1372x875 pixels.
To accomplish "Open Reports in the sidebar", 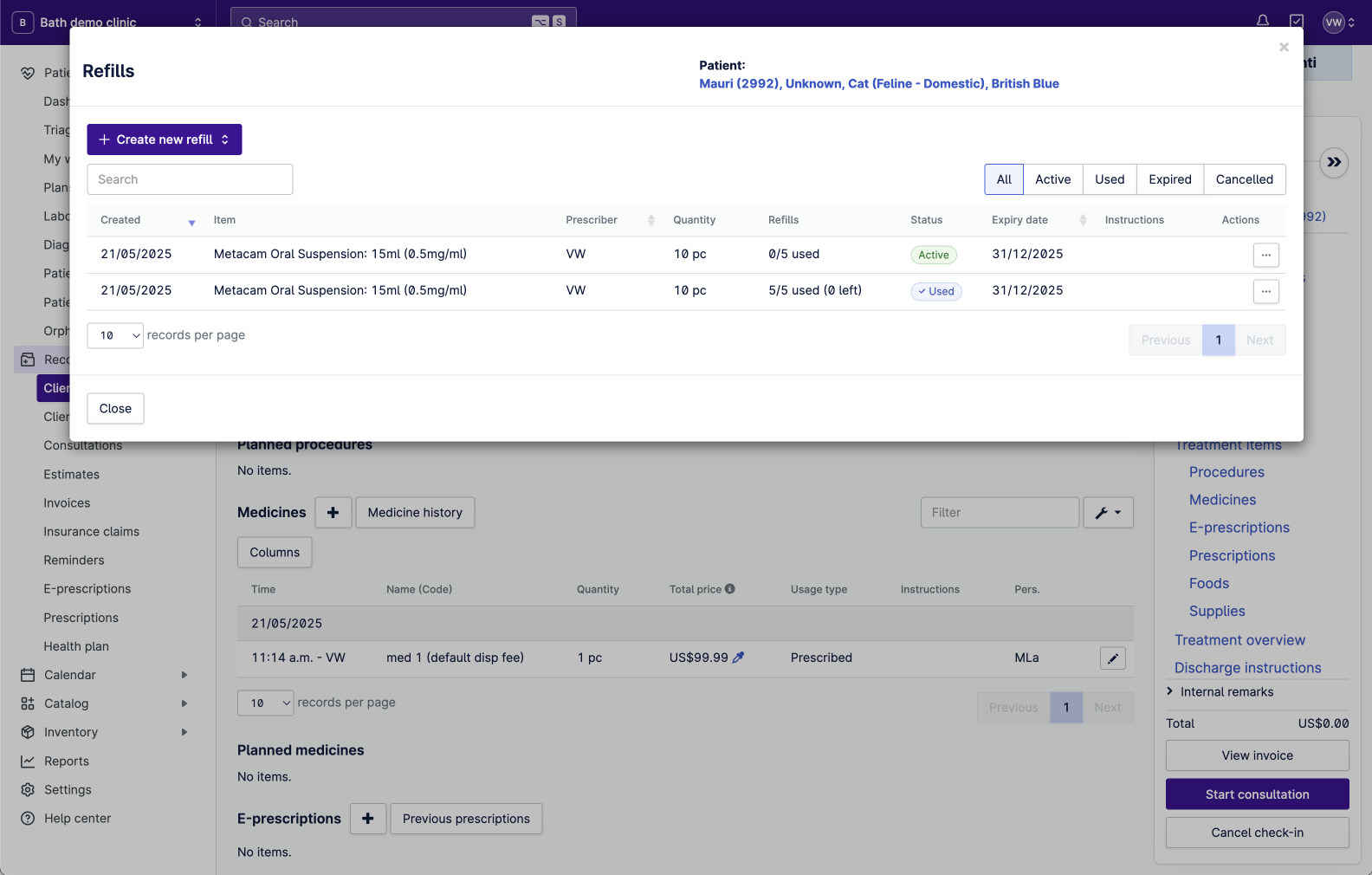I will (x=67, y=762).
